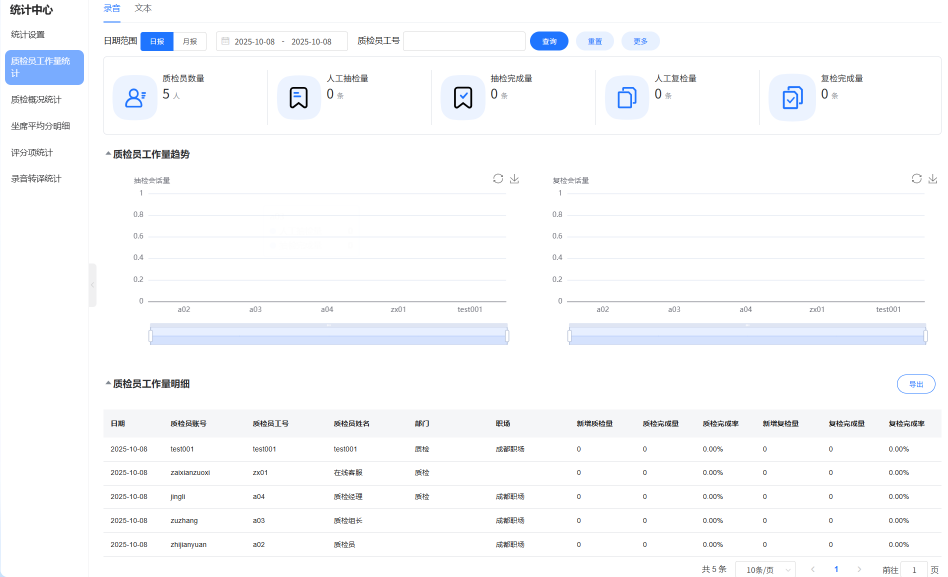Image resolution: width=948 pixels, height=577 pixels.
Task: Click the jingli account cell
Action: 178,497
